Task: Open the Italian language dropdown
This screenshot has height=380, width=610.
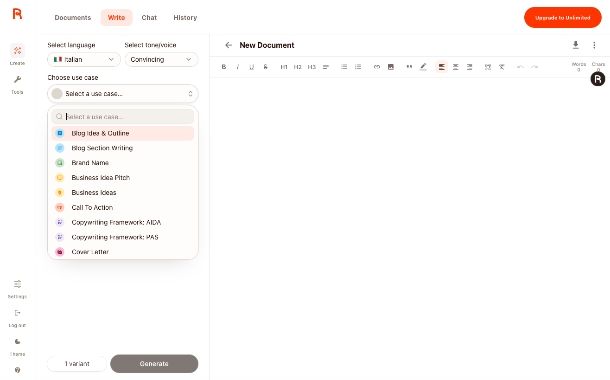Action: coord(84,60)
